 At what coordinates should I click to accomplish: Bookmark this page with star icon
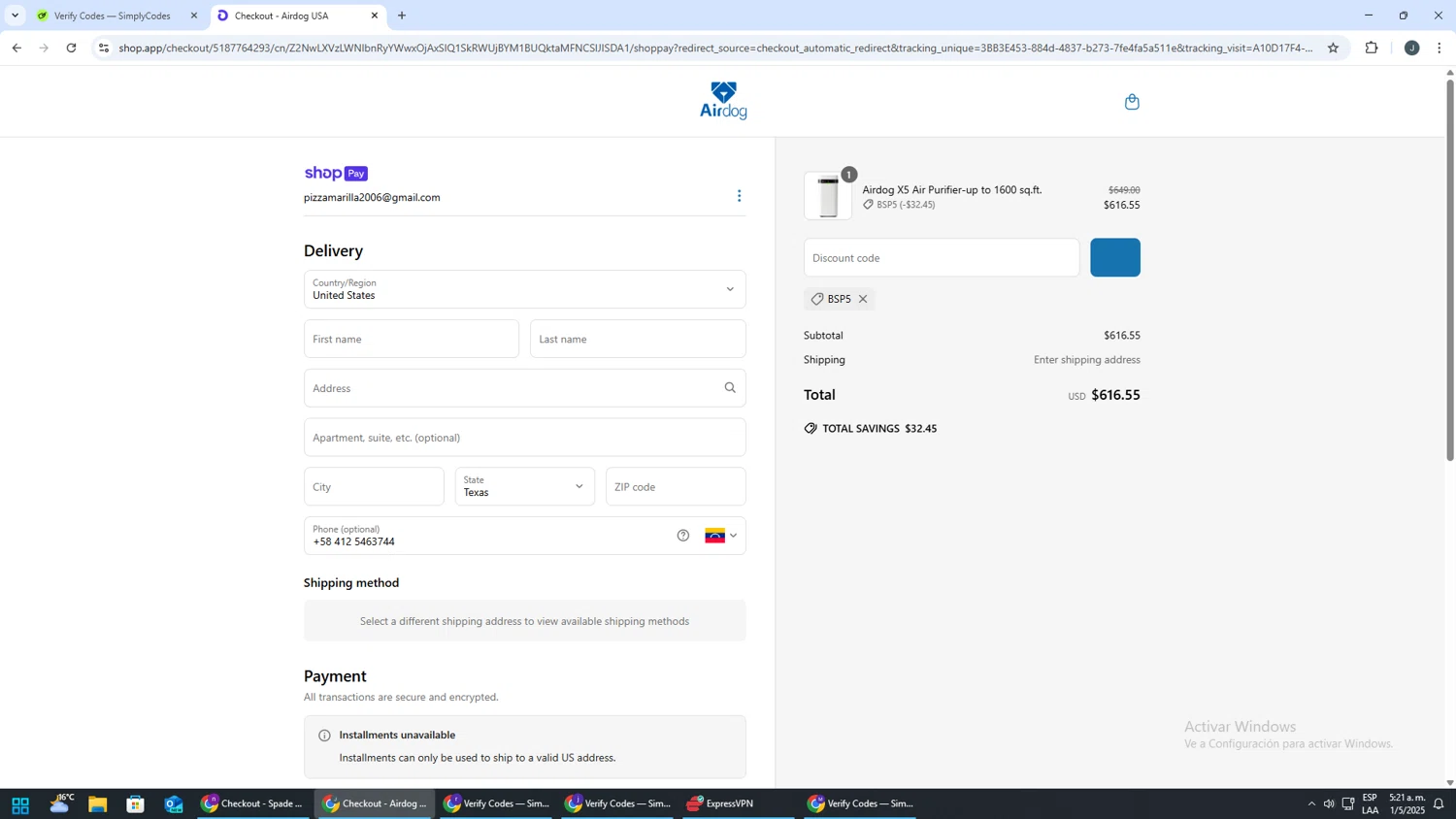tap(1333, 48)
